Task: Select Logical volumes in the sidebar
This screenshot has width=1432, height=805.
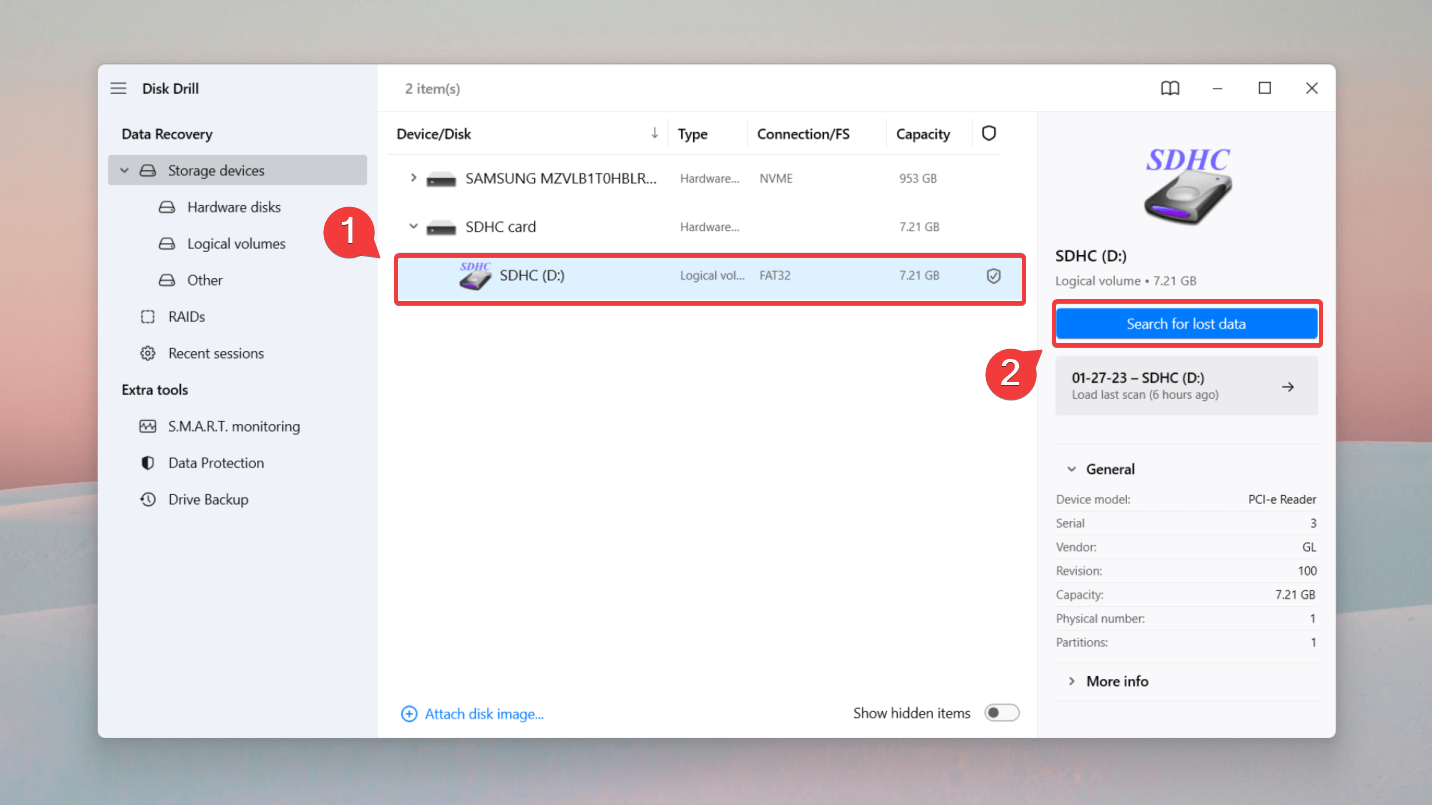Action: coord(236,244)
